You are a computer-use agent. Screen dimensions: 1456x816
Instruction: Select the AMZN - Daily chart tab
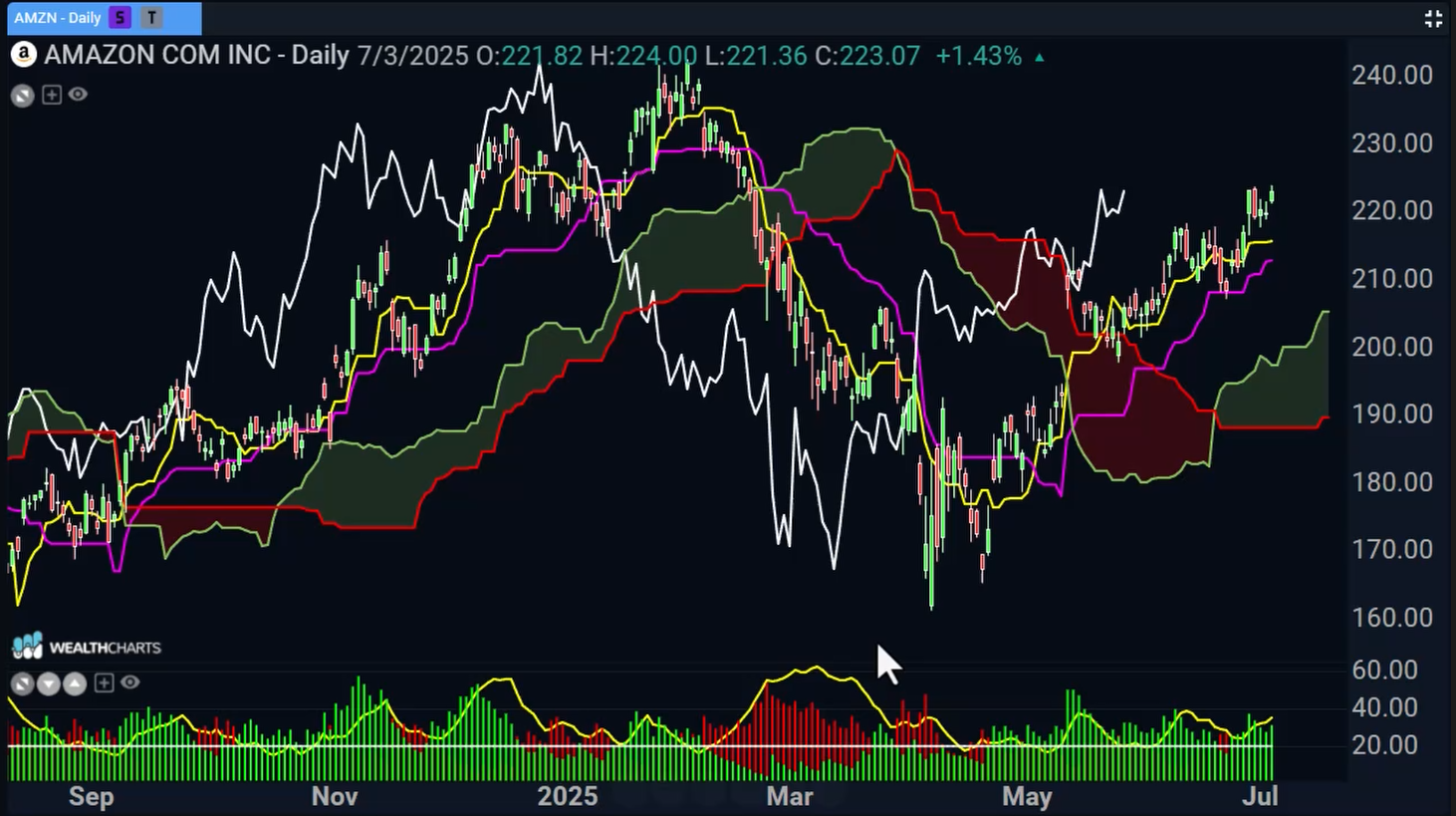pos(103,18)
